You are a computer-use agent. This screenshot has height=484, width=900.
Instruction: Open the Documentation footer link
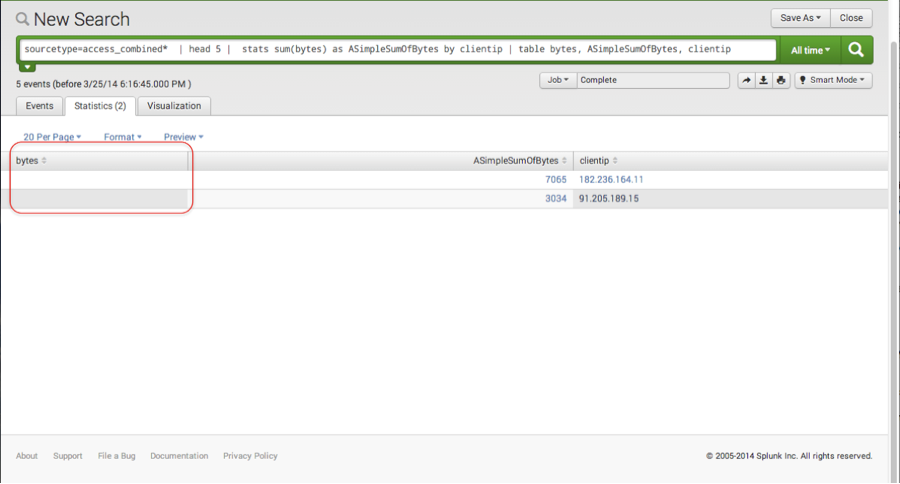179,456
